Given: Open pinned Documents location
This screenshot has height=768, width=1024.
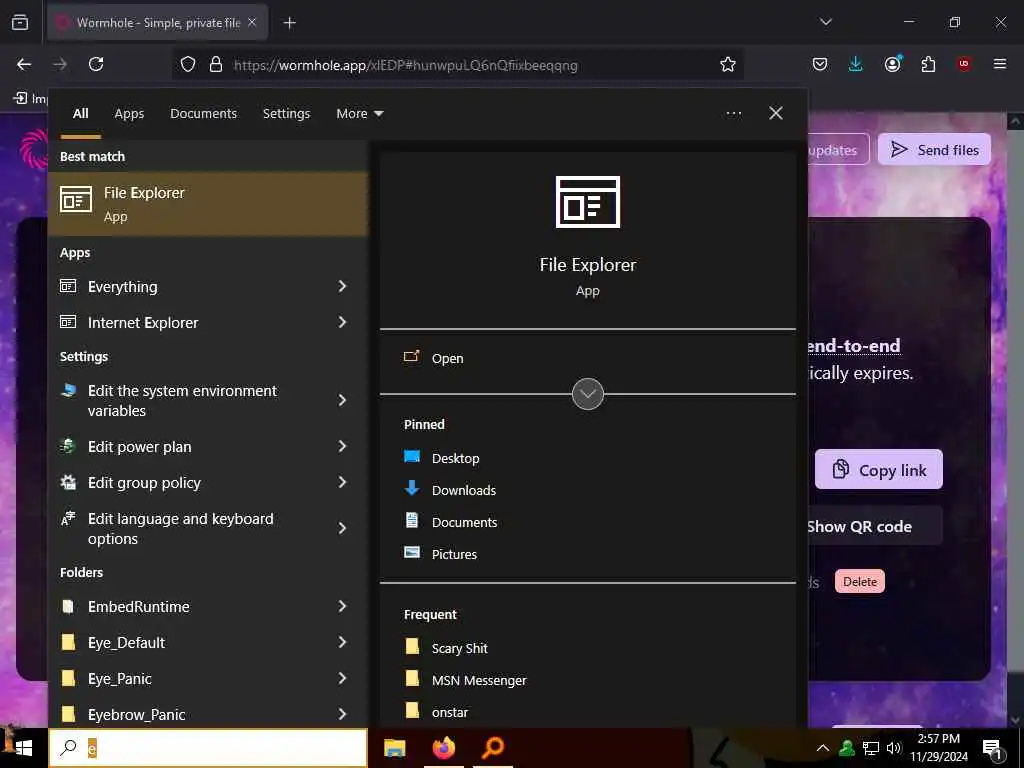Looking at the screenshot, I should 464,522.
